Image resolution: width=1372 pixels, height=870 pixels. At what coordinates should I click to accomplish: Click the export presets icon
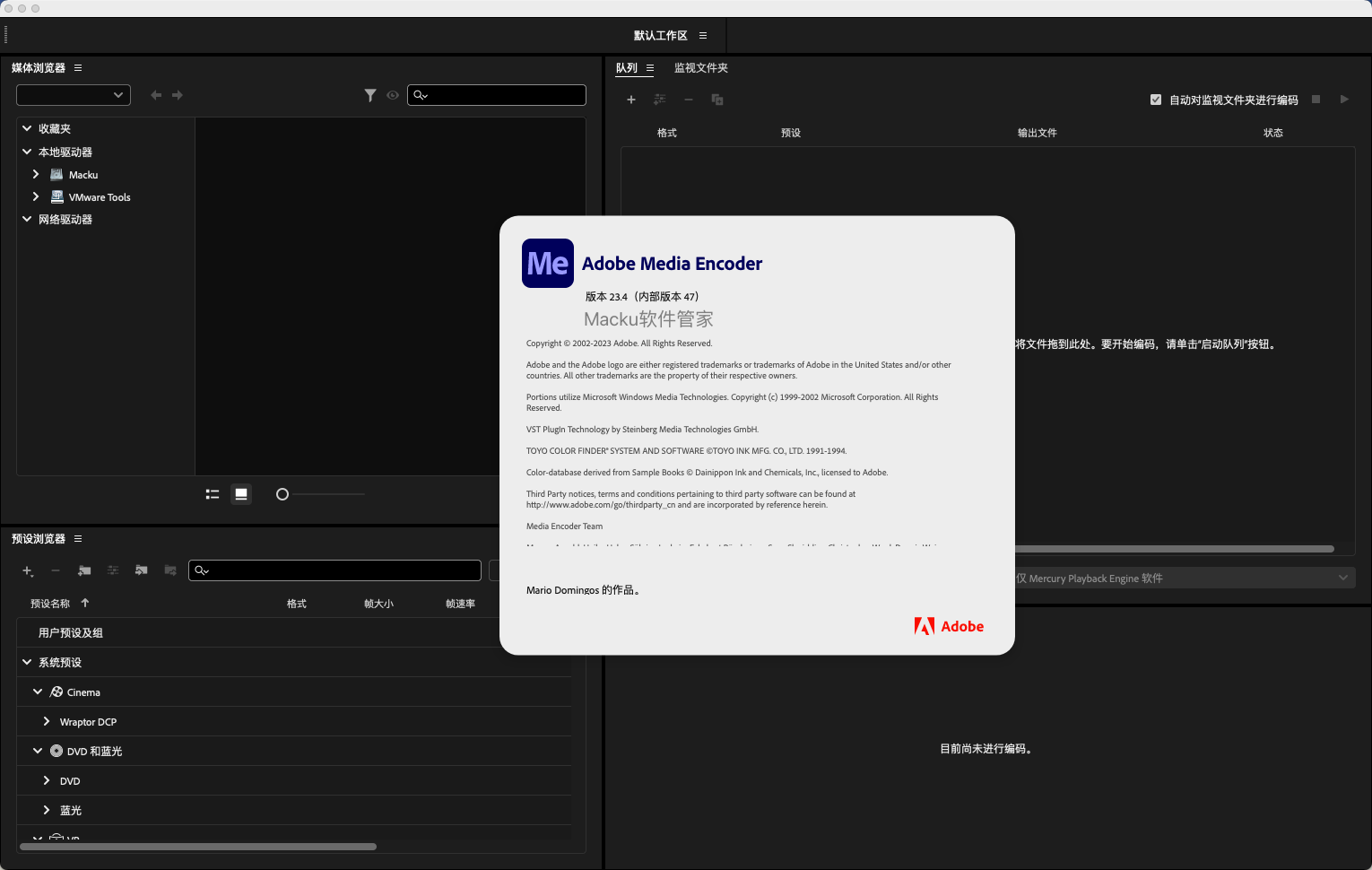click(x=170, y=570)
